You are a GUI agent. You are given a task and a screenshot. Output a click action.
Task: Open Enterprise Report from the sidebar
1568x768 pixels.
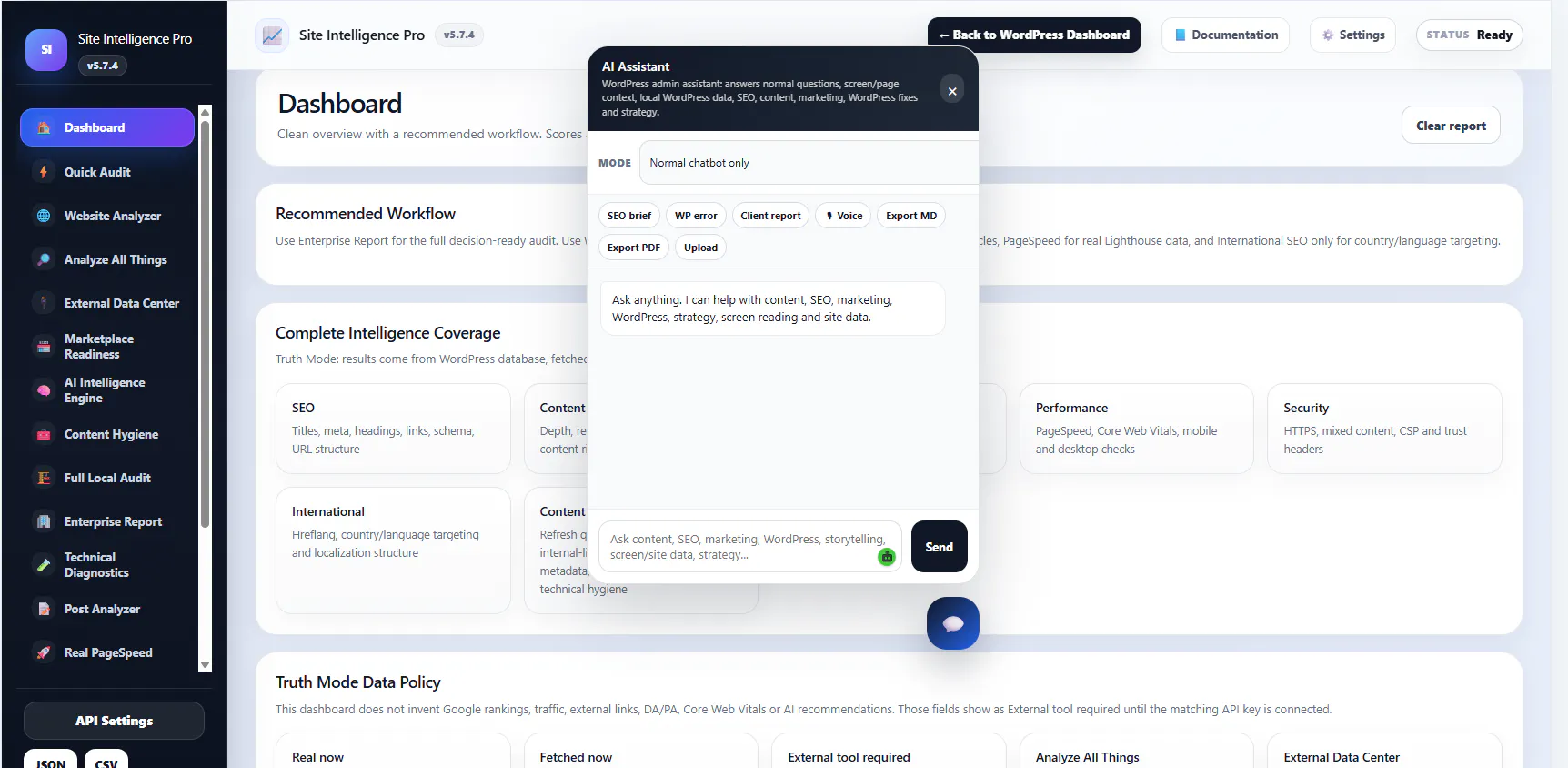pos(107,521)
